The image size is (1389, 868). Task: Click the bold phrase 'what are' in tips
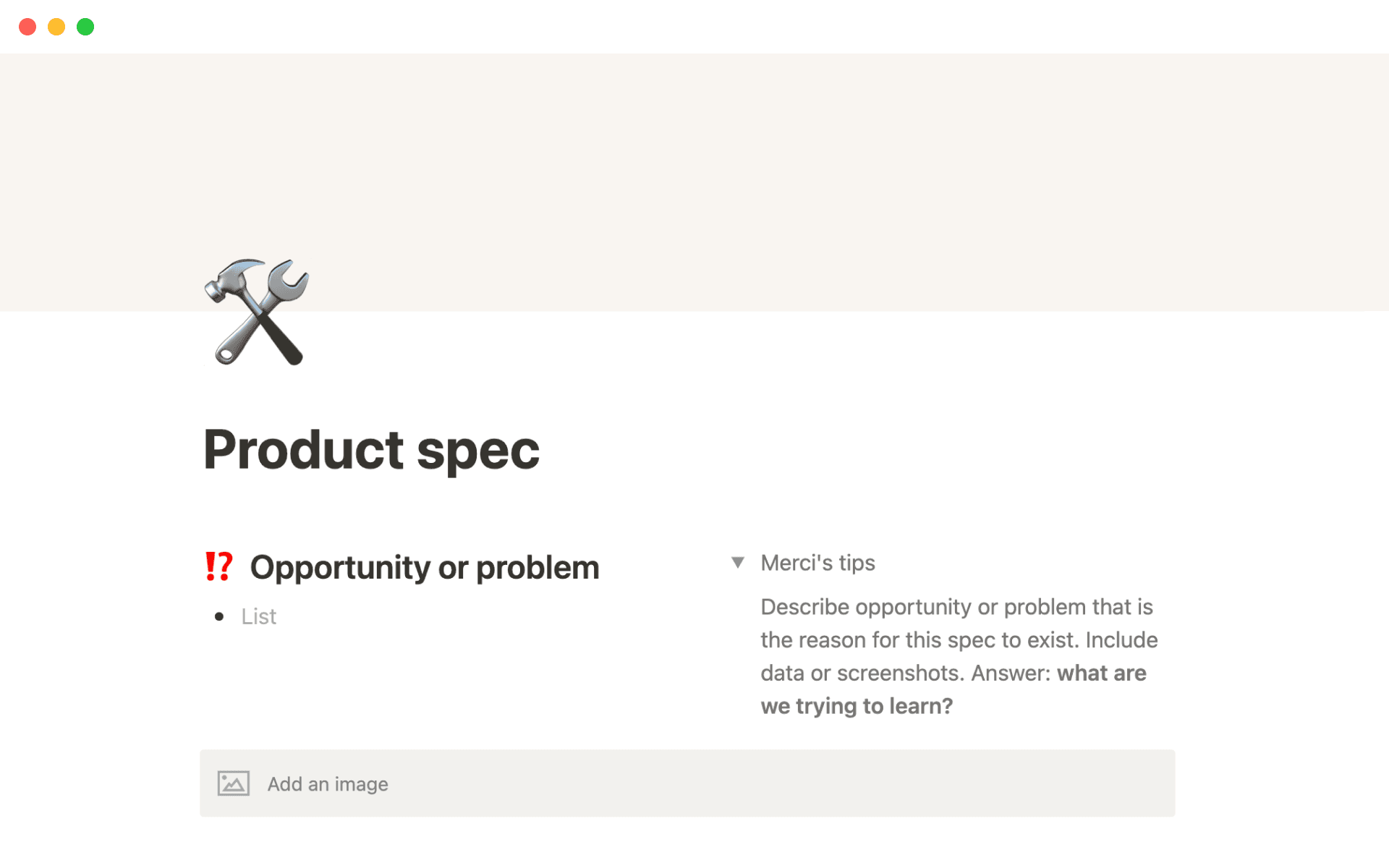coord(1101,673)
